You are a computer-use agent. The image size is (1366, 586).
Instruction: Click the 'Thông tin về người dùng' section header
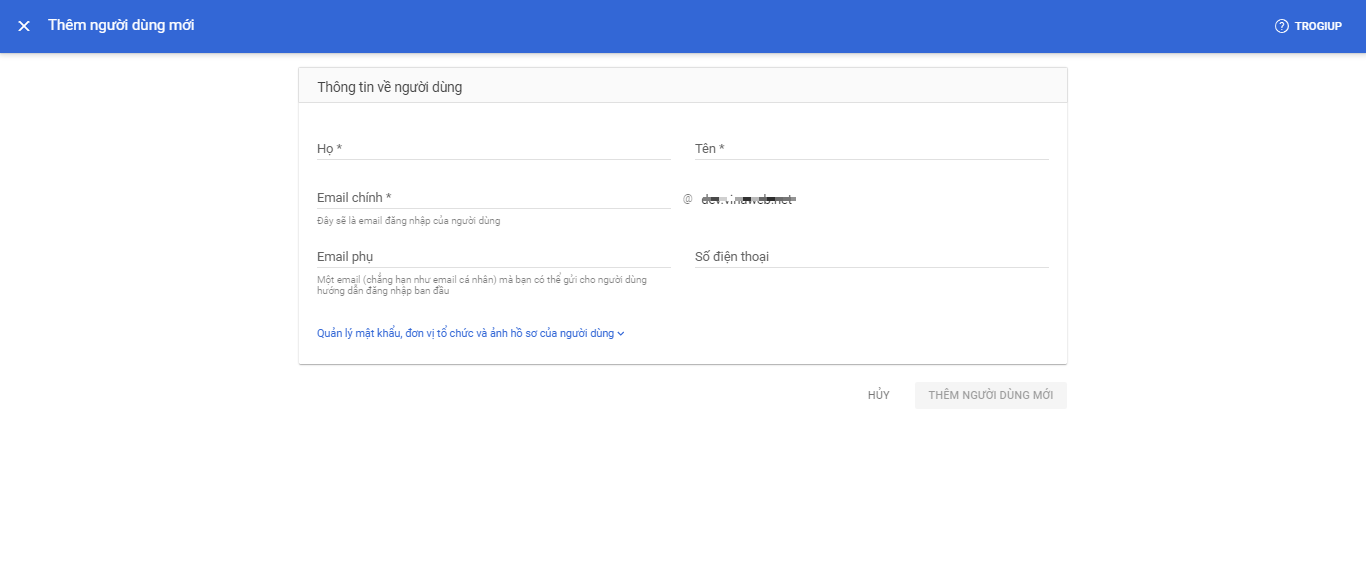pos(389,87)
